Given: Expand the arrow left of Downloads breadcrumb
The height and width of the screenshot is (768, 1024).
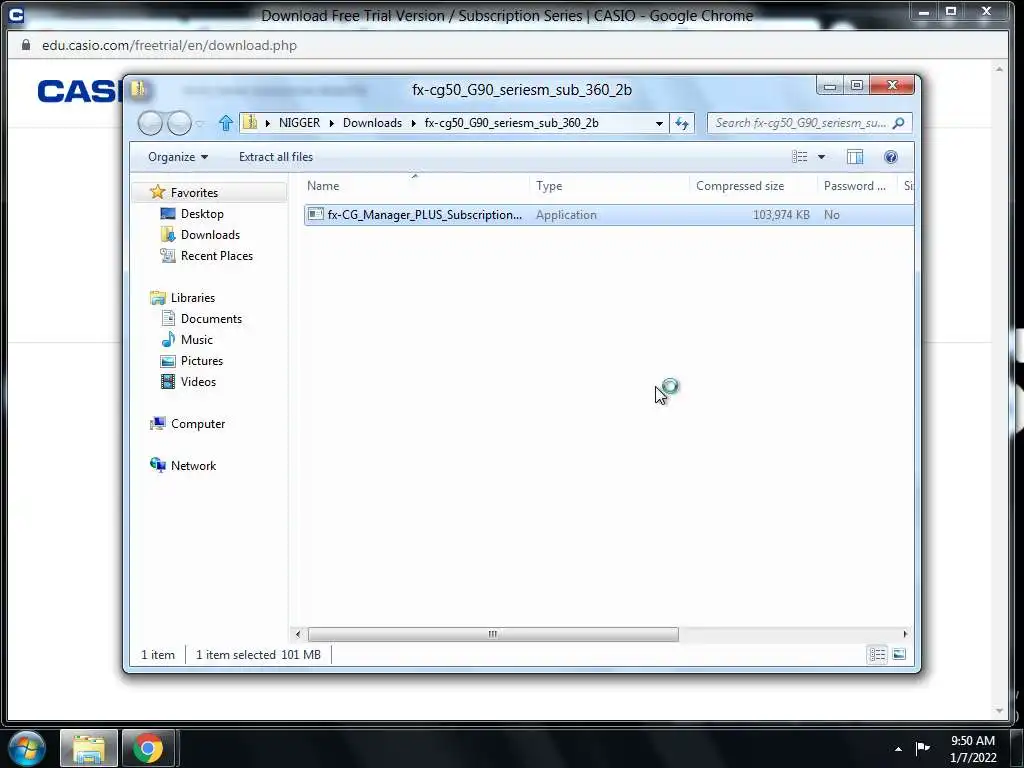Looking at the screenshot, I should click(x=332, y=123).
